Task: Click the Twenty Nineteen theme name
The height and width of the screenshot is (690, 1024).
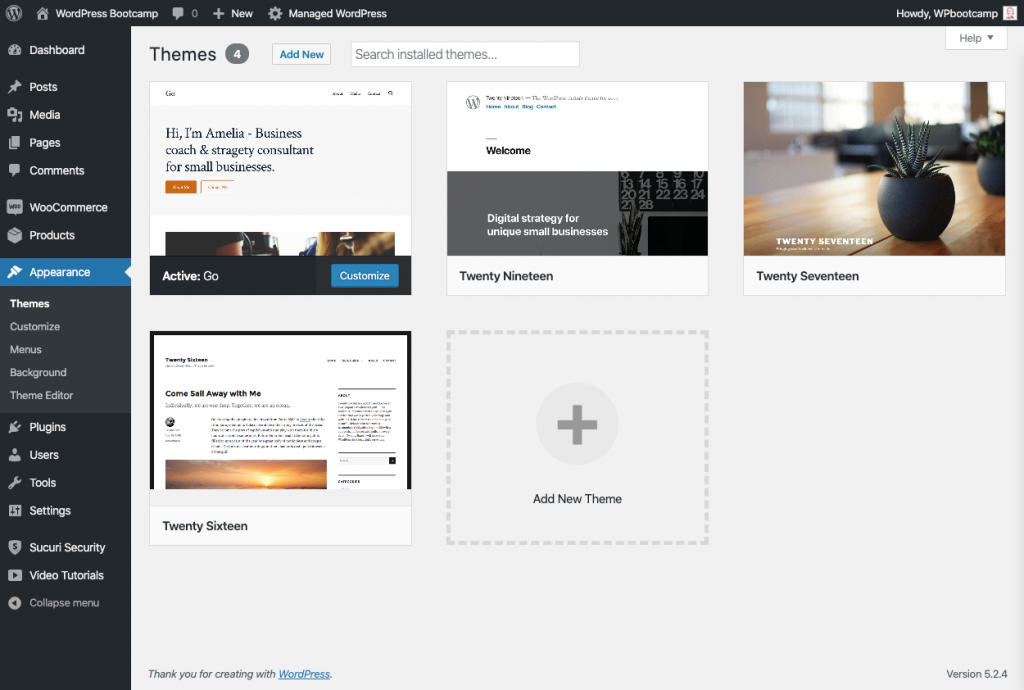Action: click(x=506, y=276)
